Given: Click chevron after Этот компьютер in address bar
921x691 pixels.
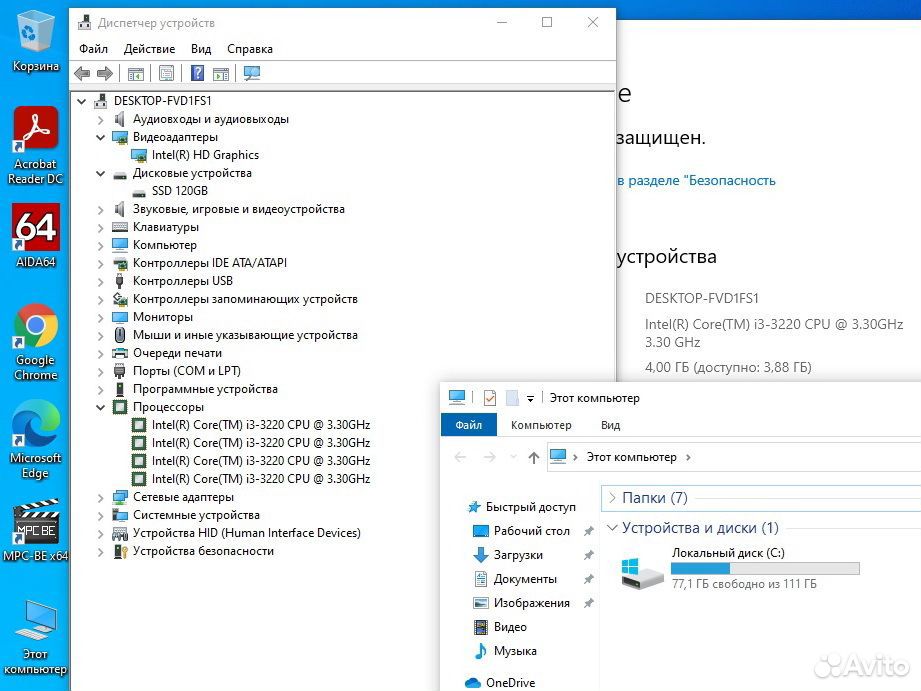Looking at the screenshot, I should coord(688,457).
